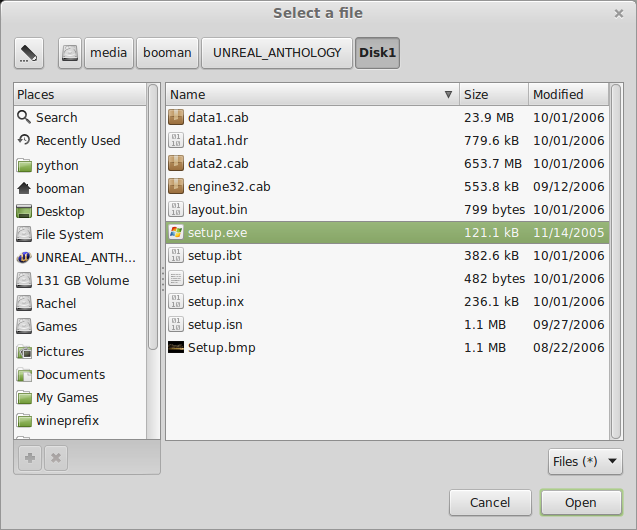Viewport: 637px width, 530px height.
Task: Click the add bookmark plus button
Action: coord(30,458)
